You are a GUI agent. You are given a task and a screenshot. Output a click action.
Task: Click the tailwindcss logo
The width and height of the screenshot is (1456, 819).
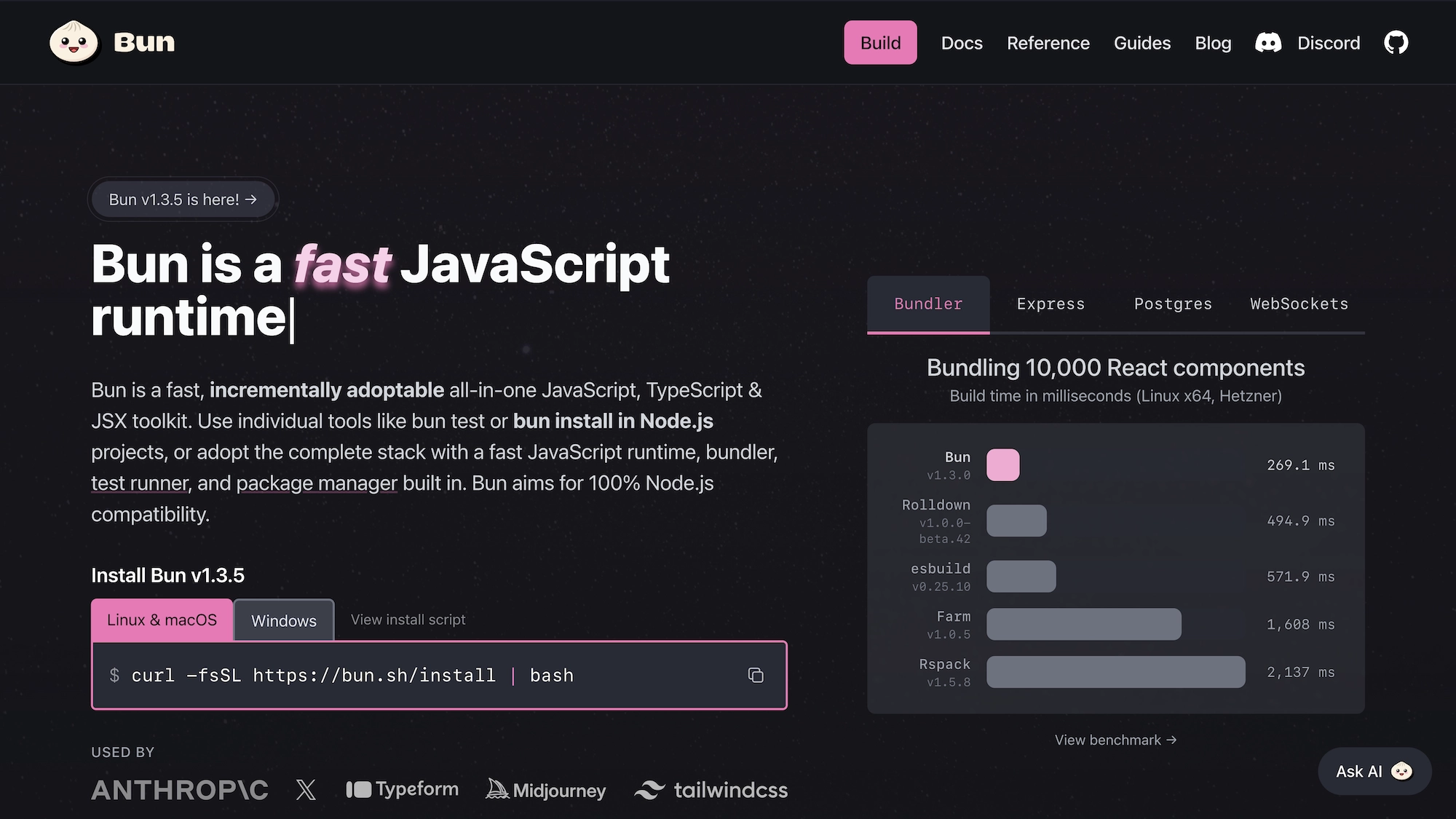pyautogui.click(x=711, y=790)
